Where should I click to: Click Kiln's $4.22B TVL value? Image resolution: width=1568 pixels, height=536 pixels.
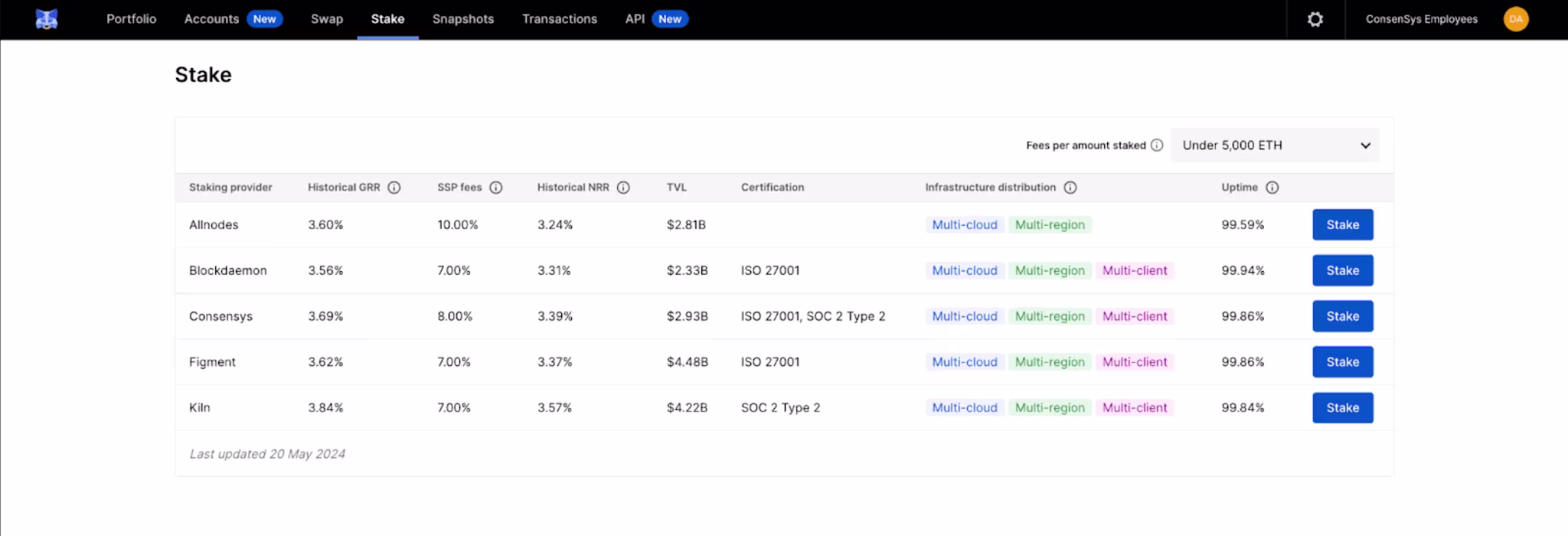tap(687, 408)
